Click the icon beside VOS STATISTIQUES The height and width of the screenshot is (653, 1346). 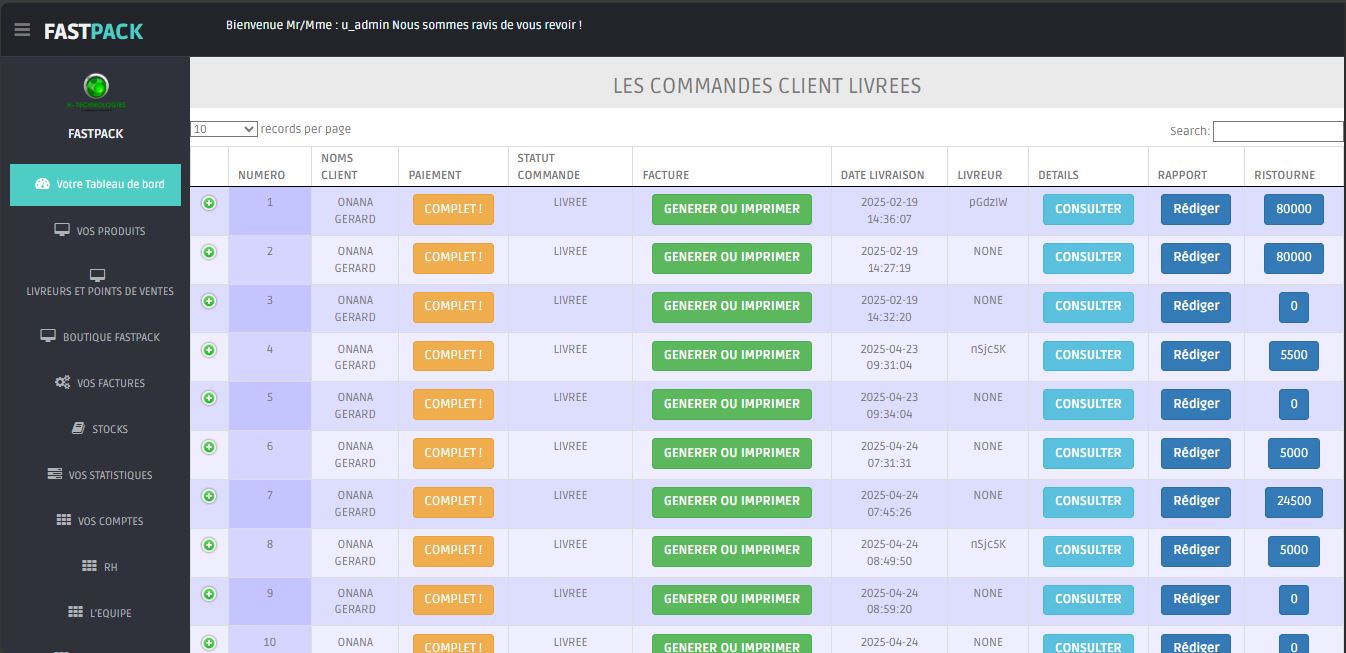(55, 474)
